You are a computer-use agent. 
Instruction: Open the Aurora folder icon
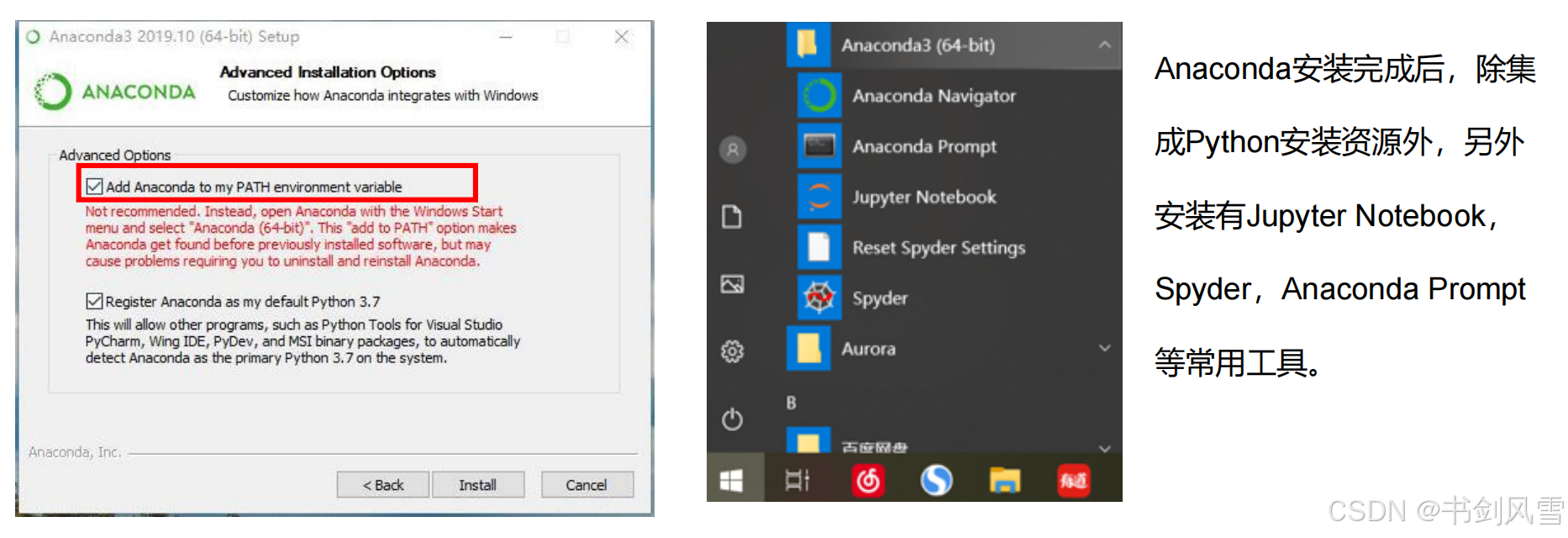click(808, 348)
